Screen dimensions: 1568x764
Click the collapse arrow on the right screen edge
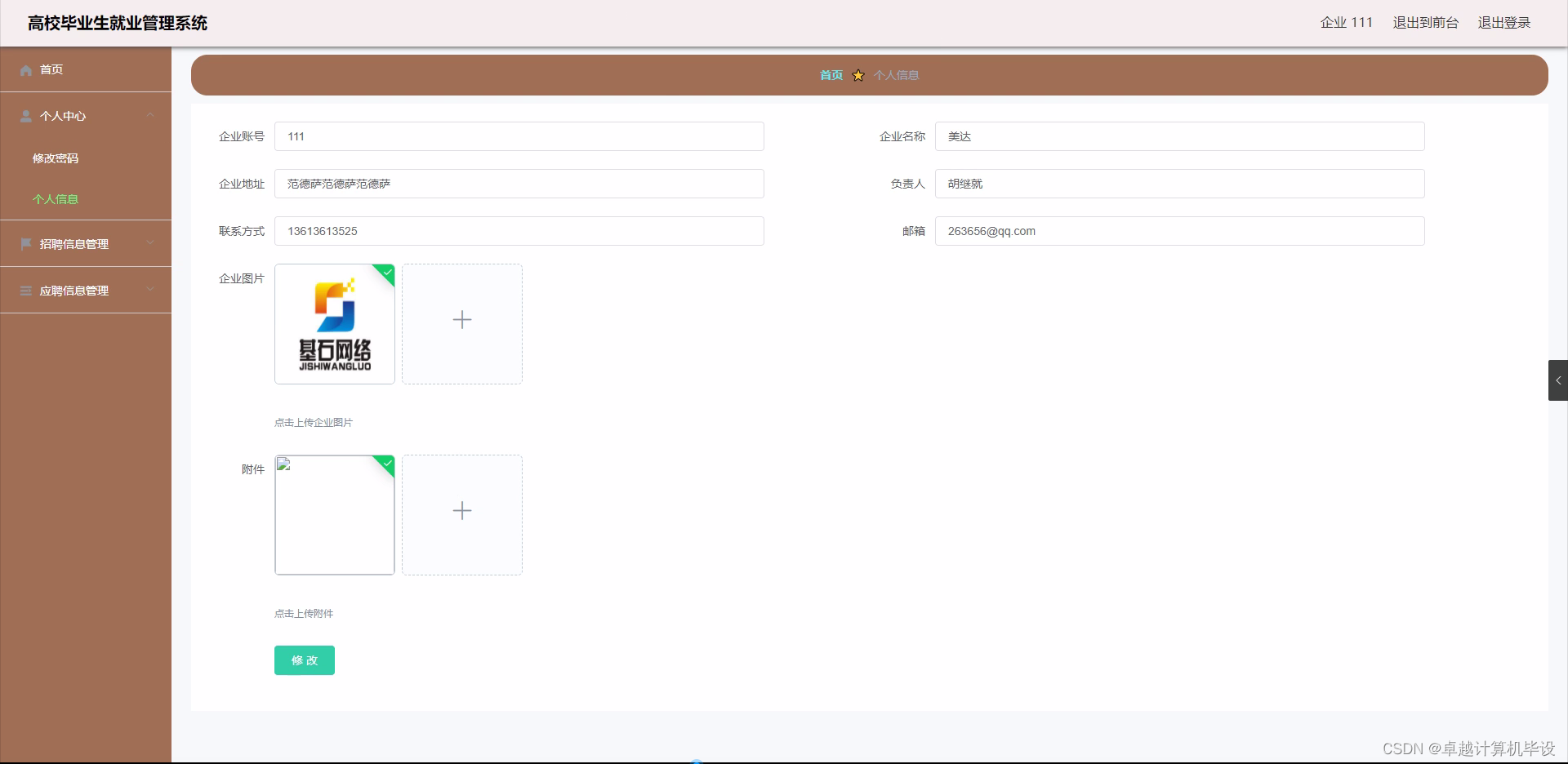pos(1560,379)
